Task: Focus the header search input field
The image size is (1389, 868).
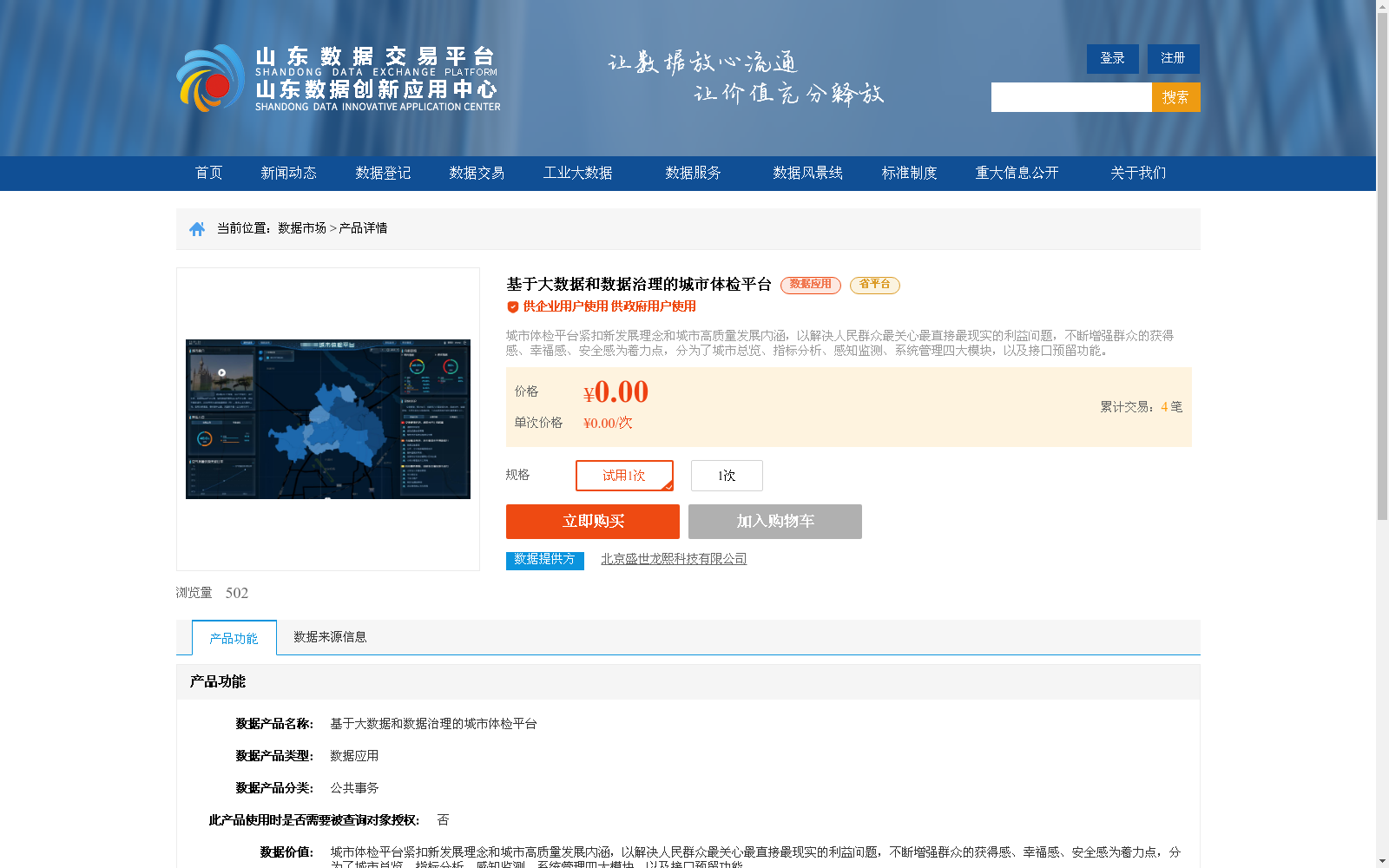Action: (1071, 97)
